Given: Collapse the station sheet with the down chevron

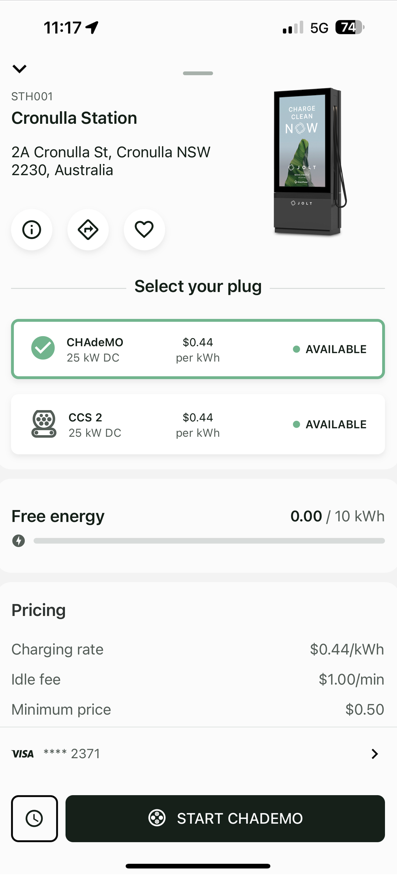Looking at the screenshot, I should (x=20, y=69).
